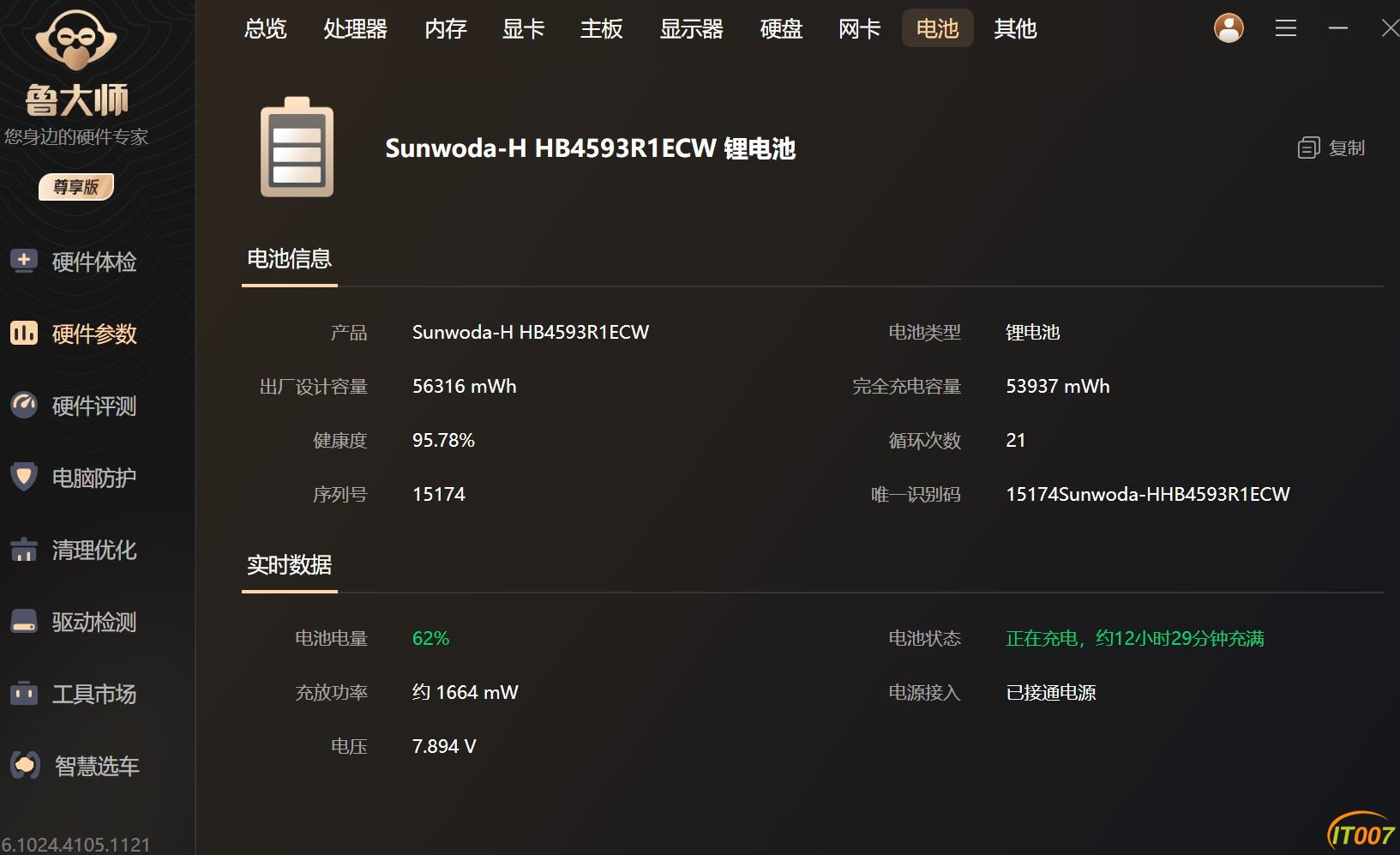Image resolution: width=1400 pixels, height=855 pixels.
Task: Minimize the Ludashi window
Action: [x=1338, y=28]
